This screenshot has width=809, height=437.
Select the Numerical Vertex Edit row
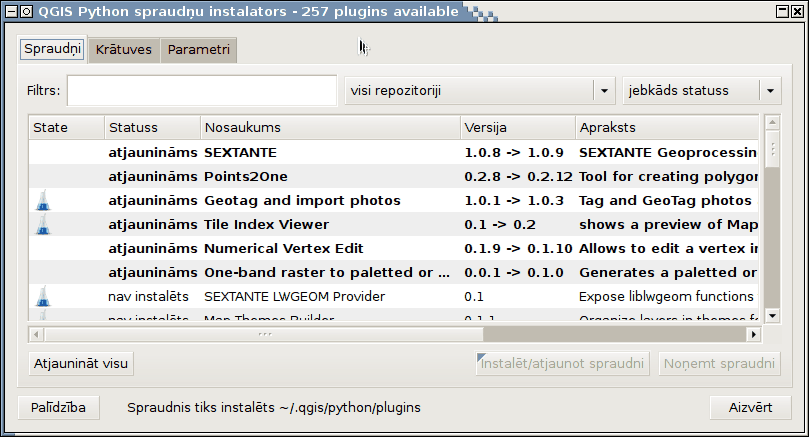coord(394,248)
